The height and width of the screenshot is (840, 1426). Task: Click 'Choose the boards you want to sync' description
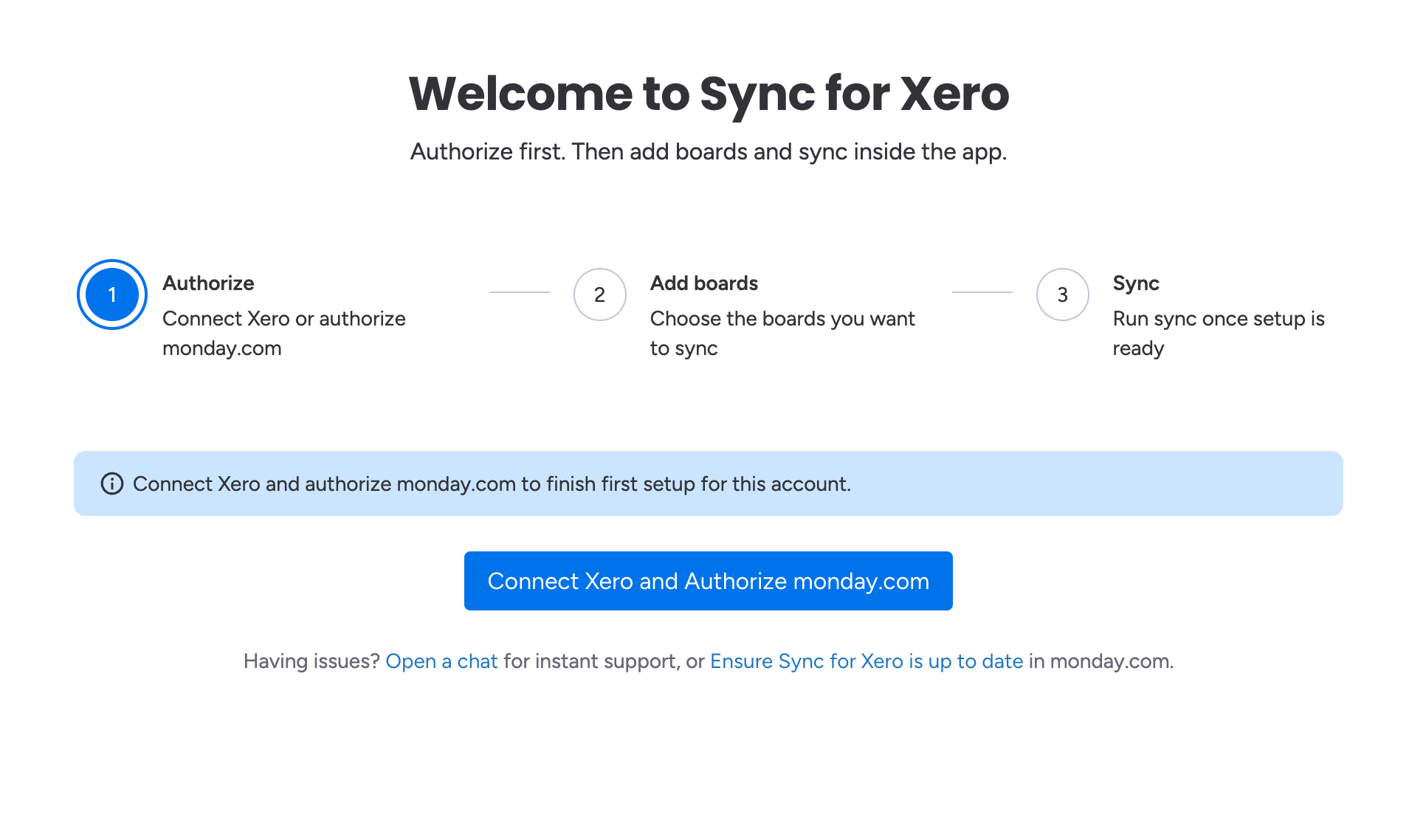[x=782, y=334]
